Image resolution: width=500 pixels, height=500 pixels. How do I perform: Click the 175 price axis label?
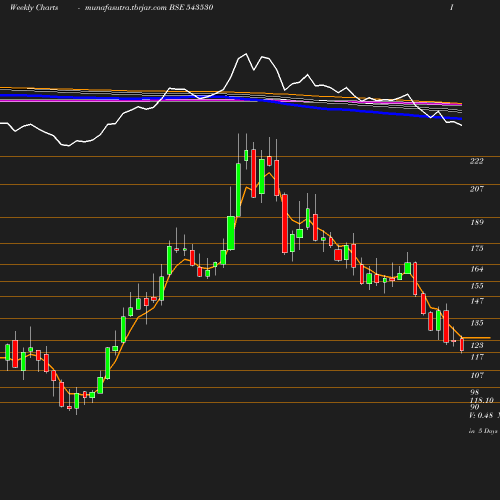477,248
